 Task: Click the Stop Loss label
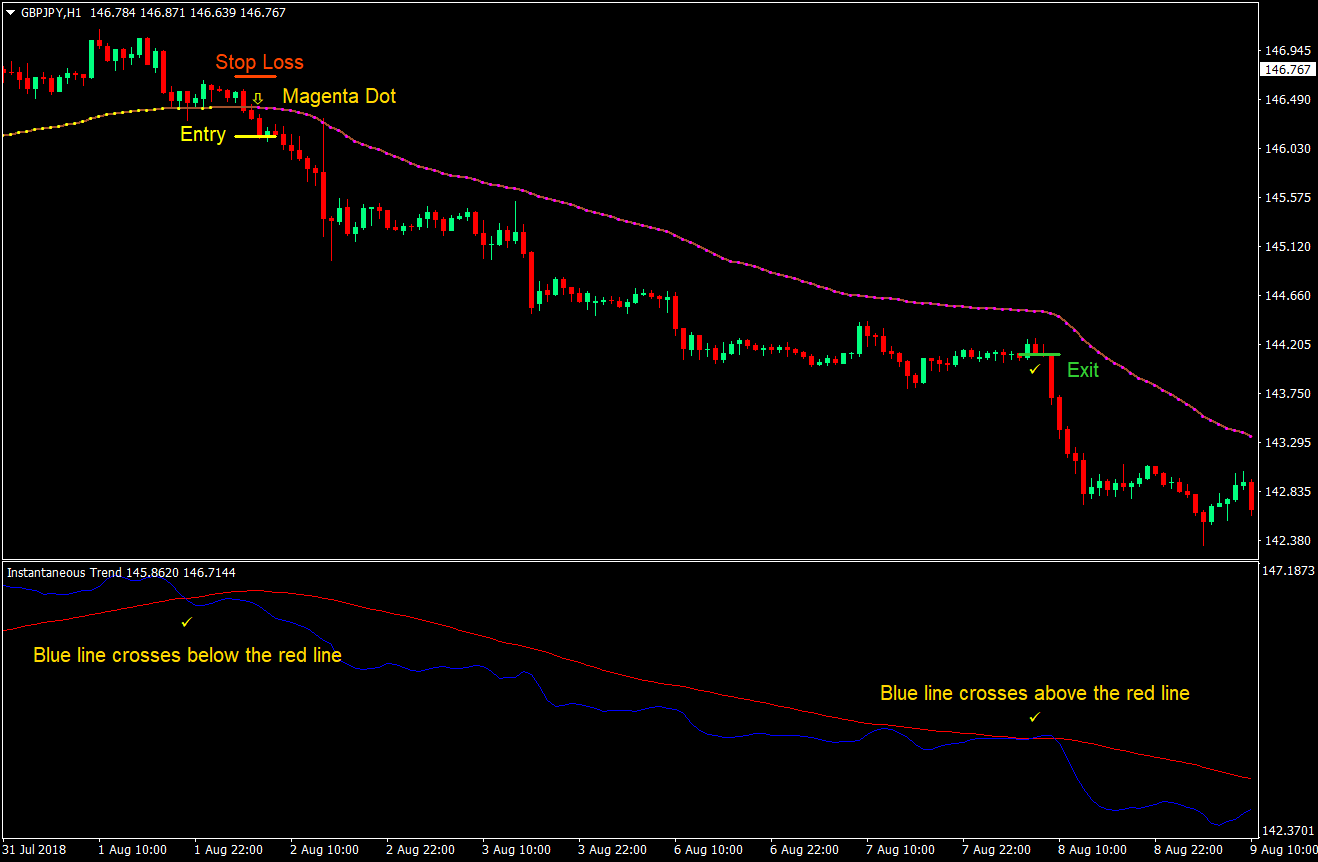coord(259,61)
